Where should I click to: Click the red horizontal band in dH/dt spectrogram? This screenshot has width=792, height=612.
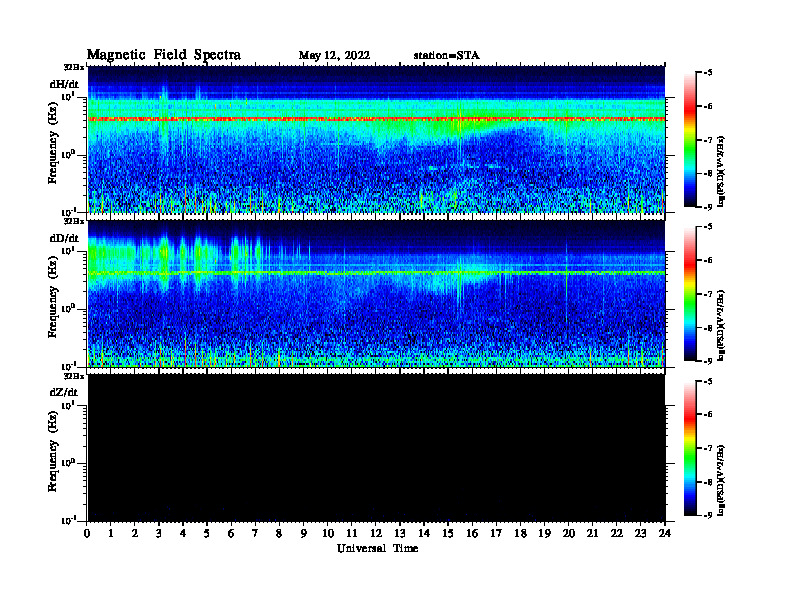point(376,119)
